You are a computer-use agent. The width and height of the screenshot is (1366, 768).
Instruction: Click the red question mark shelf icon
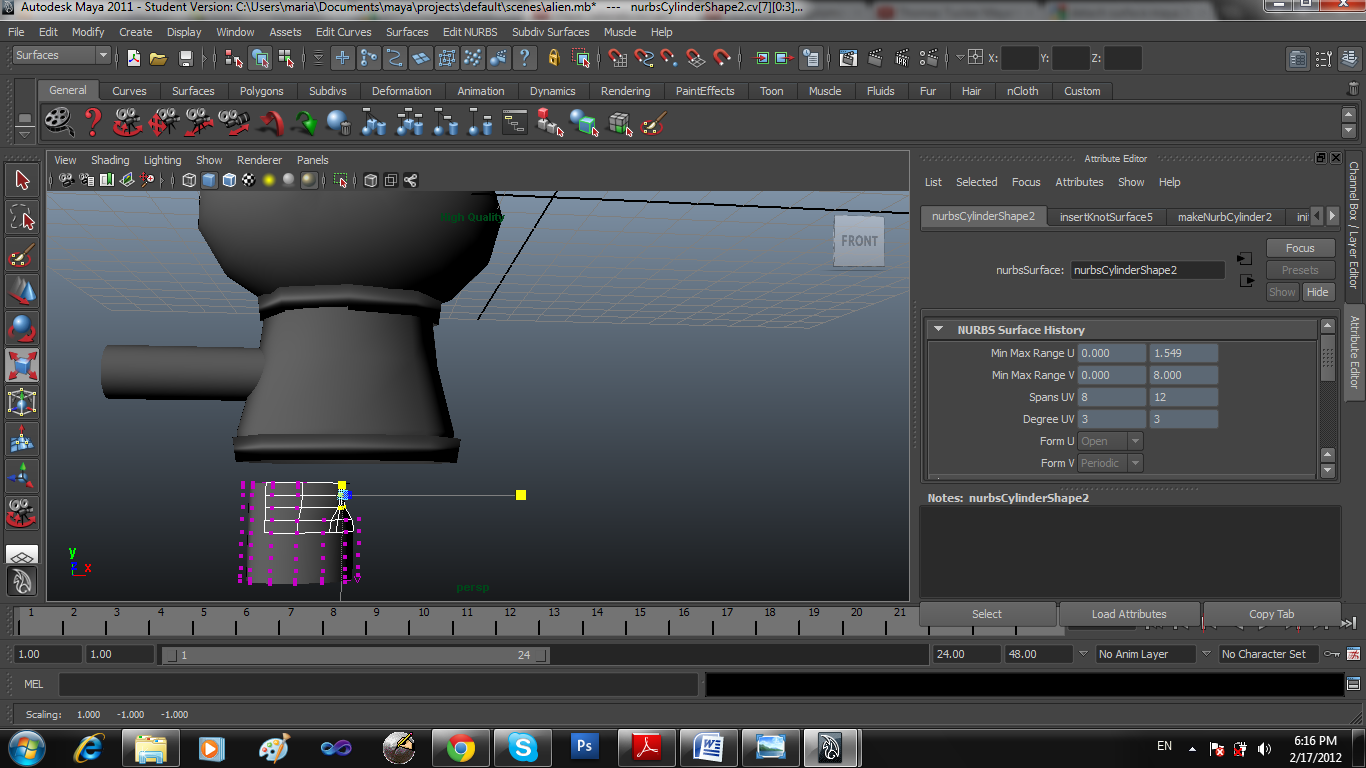pos(93,123)
